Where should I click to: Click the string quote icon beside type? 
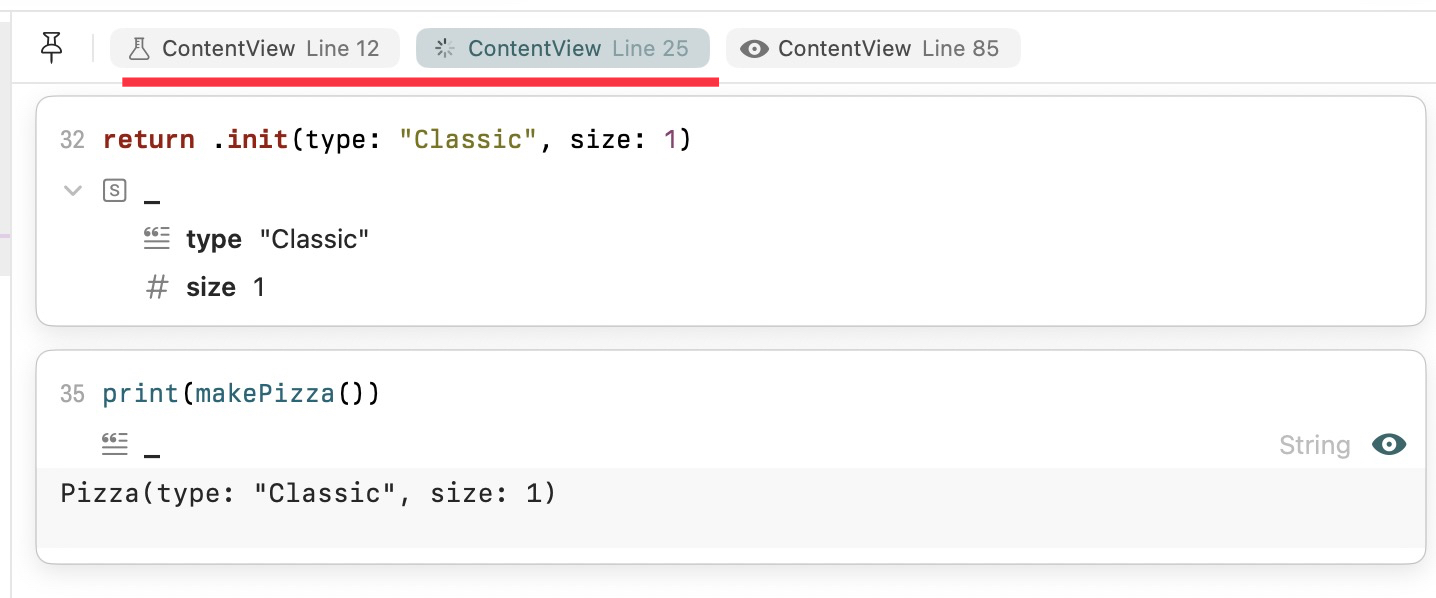point(157,238)
